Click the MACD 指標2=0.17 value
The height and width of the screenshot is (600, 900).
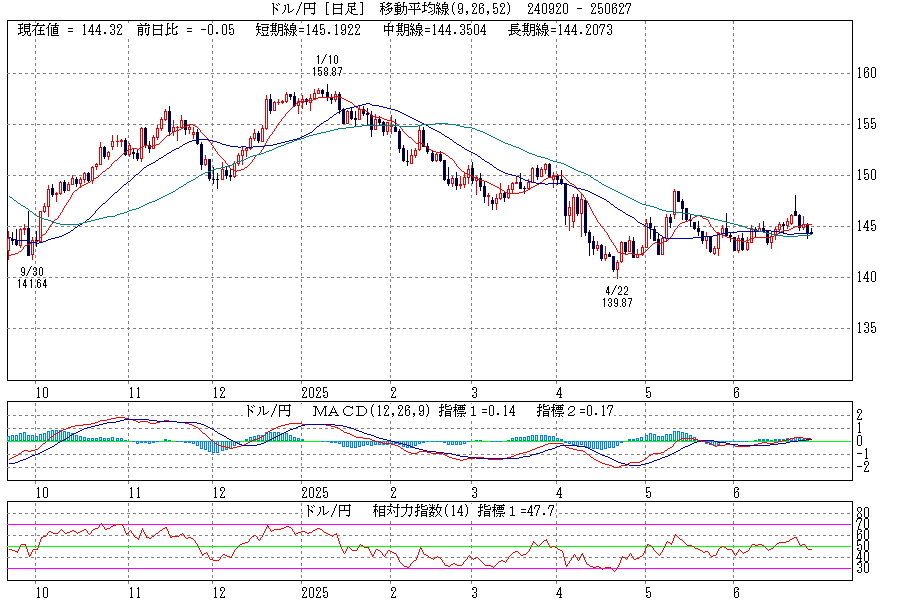point(578,411)
